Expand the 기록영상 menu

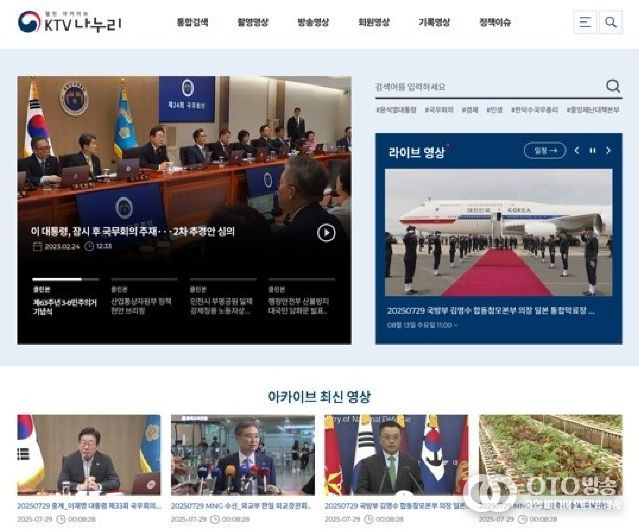[x=433, y=22]
